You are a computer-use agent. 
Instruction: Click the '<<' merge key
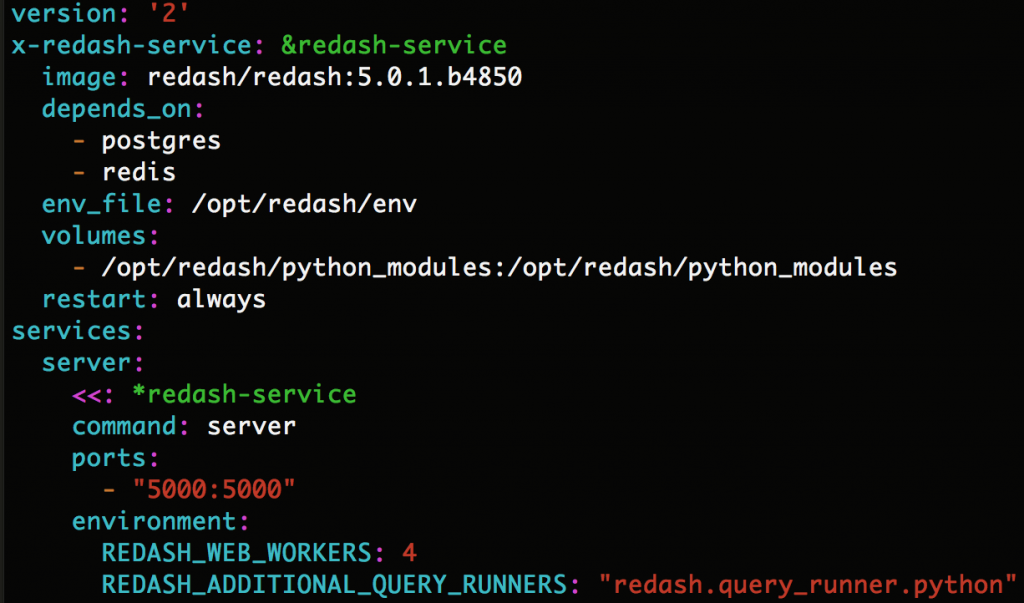(x=87, y=395)
